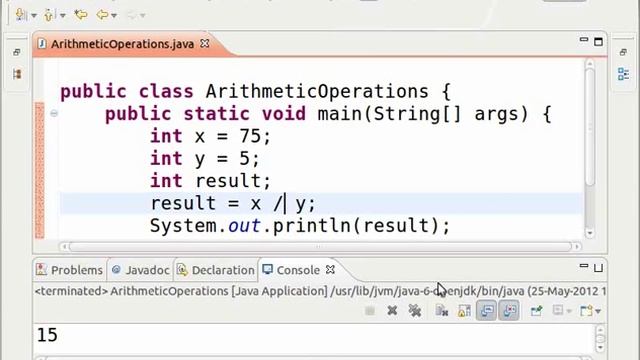Restore the left collapsed view stack
This screenshot has height=360, width=640.
click(x=17, y=52)
